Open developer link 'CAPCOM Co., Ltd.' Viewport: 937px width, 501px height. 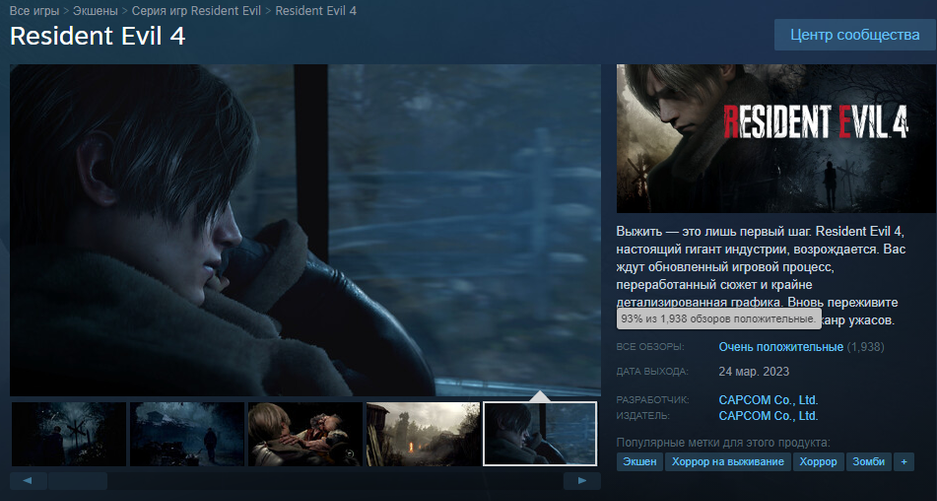[768, 399]
